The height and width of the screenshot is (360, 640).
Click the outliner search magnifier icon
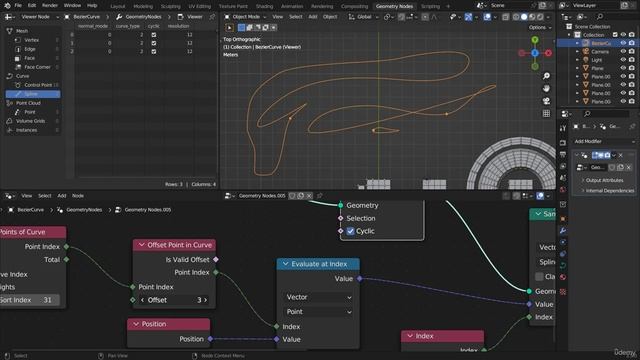[x=600, y=17]
